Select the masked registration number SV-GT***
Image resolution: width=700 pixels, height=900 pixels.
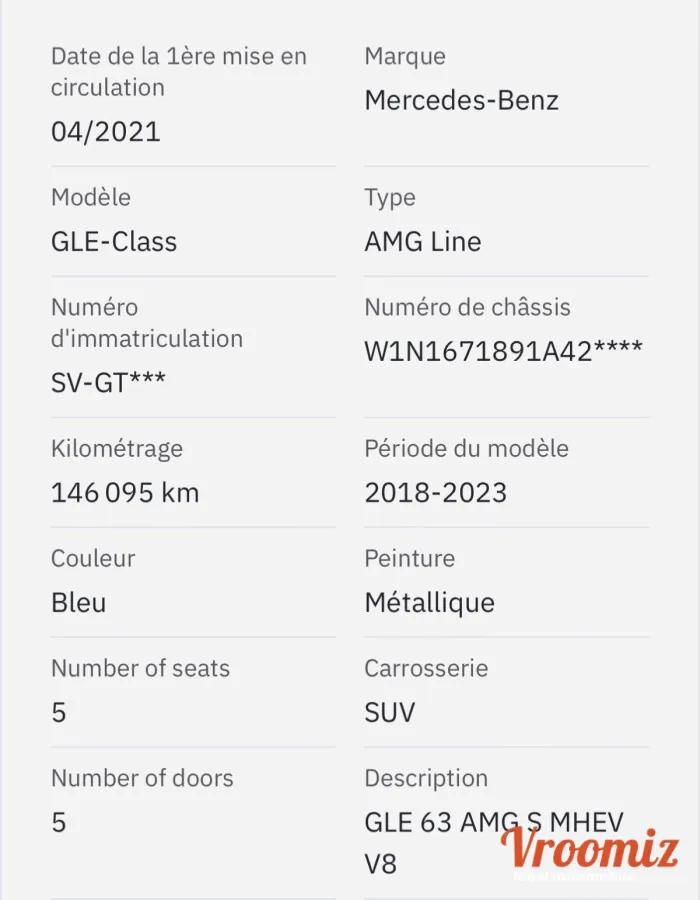point(108,382)
